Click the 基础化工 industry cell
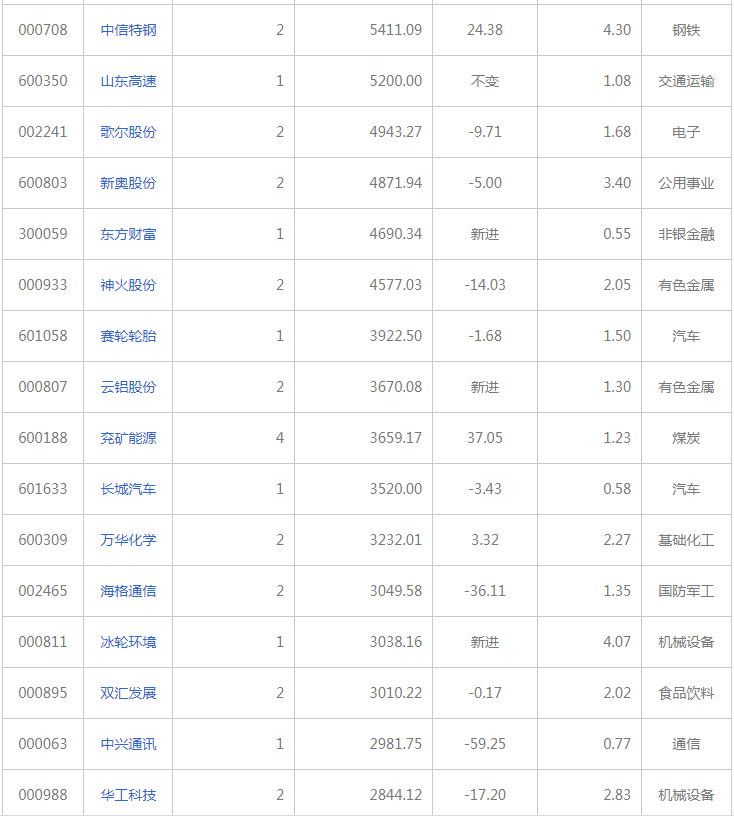Viewport: 734px width, 816px height. [686, 540]
